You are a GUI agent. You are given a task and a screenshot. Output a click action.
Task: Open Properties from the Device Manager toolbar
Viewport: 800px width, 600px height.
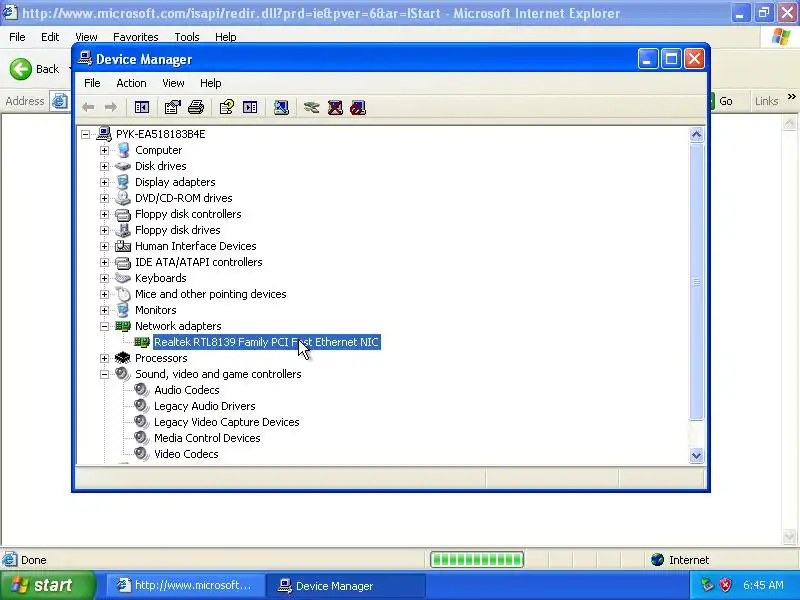click(172, 107)
